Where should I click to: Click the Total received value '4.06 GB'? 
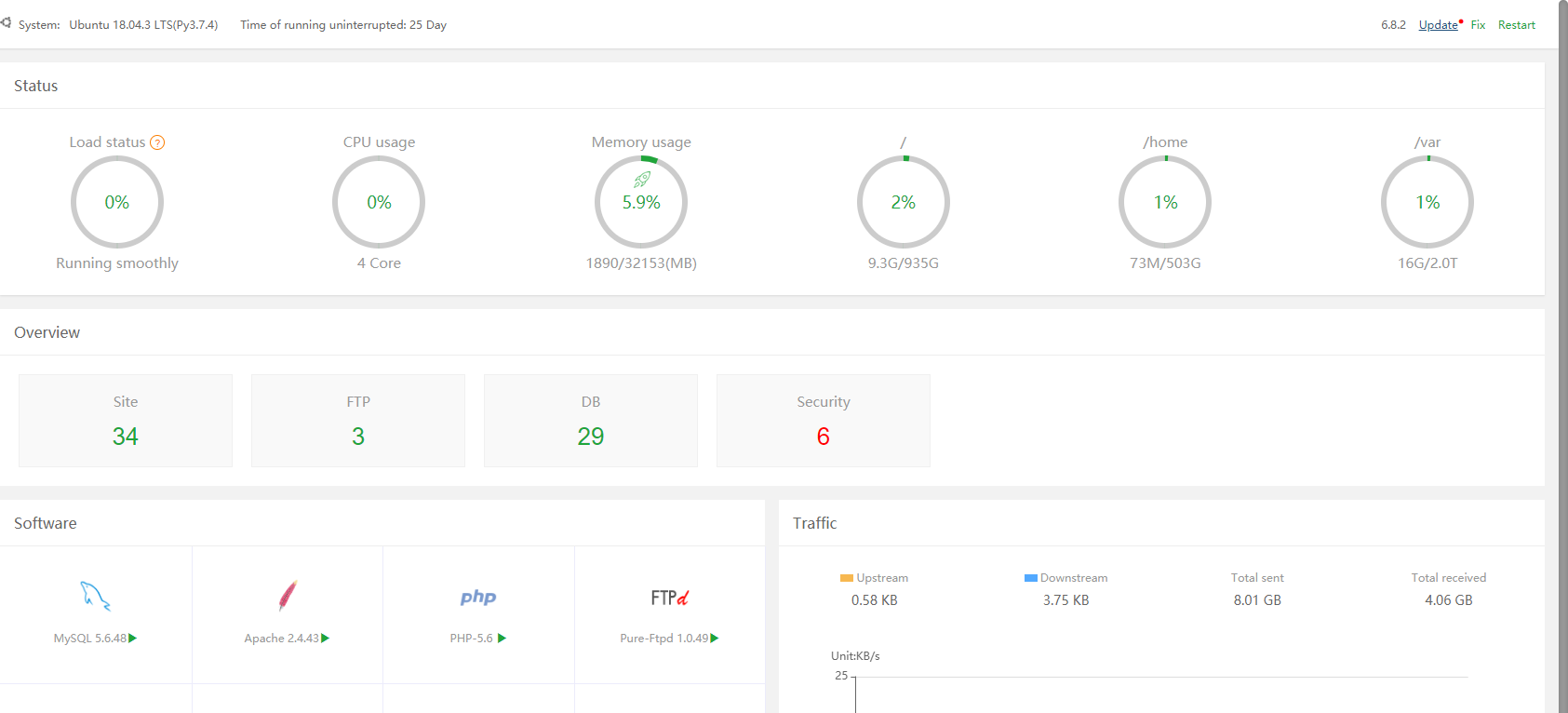coord(1449,600)
